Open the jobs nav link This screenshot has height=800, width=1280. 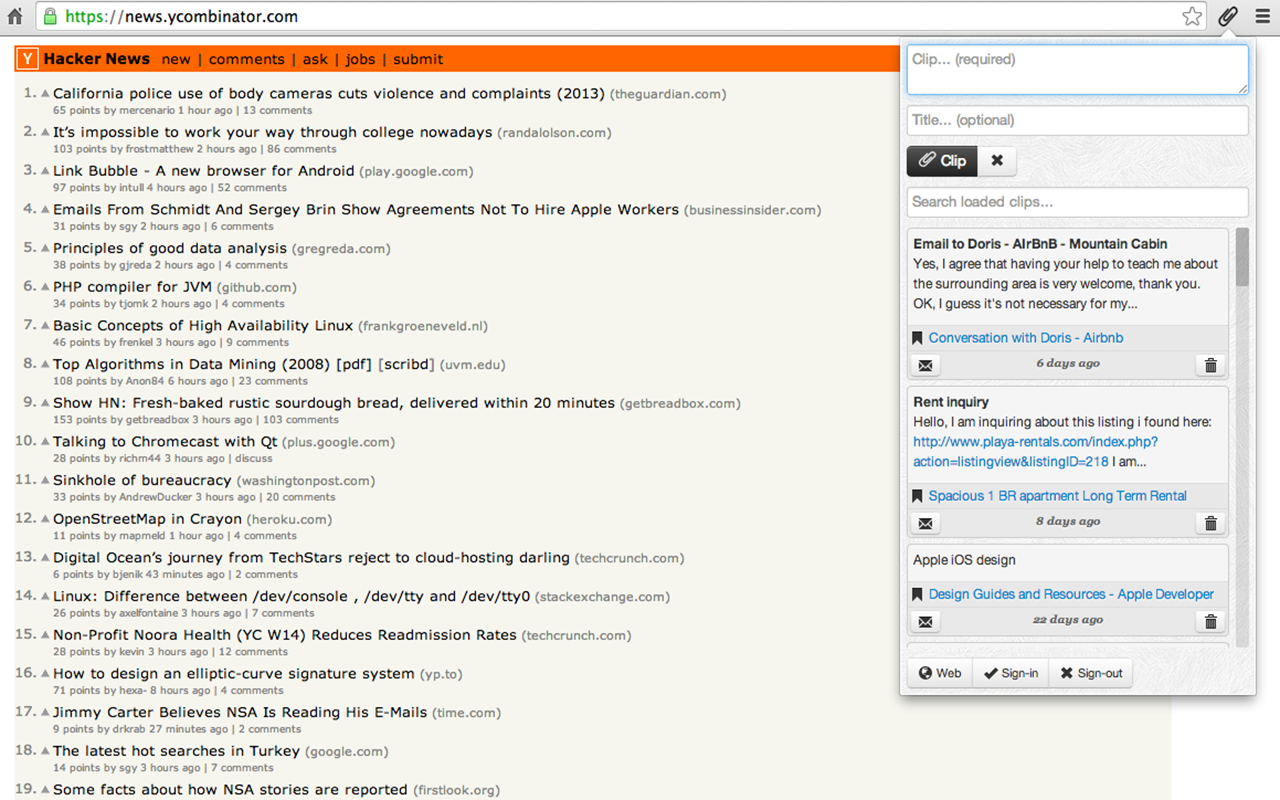pyautogui.click(x=360, y=59)
